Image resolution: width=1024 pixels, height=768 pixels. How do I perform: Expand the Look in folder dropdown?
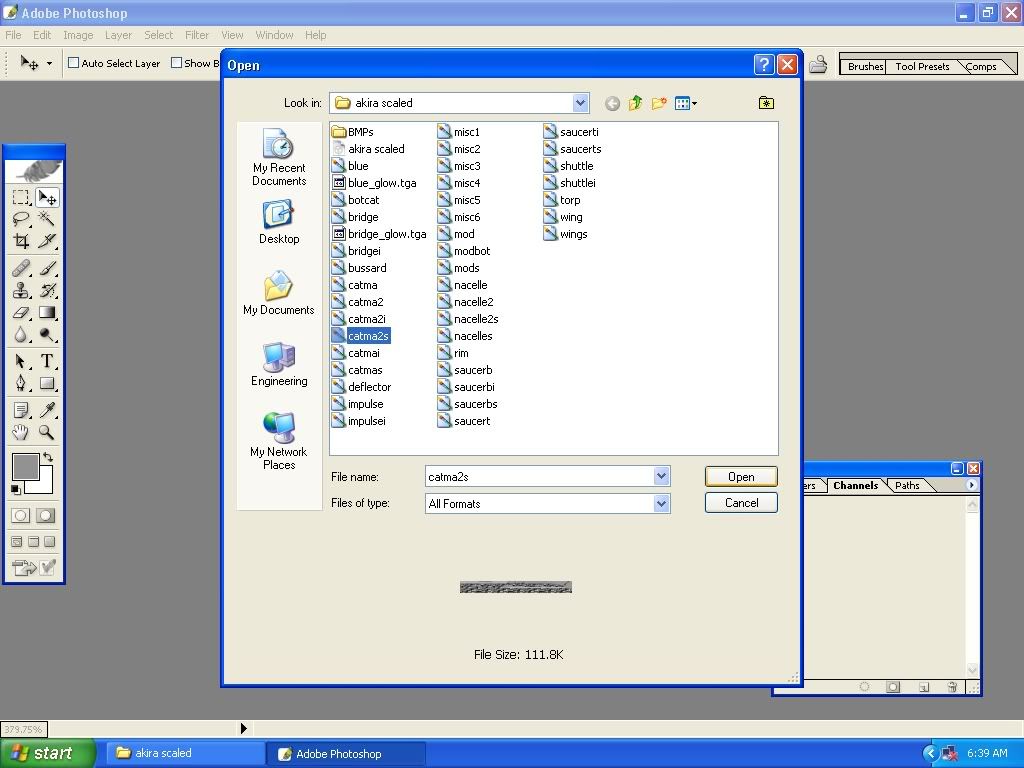click(580, 103)
